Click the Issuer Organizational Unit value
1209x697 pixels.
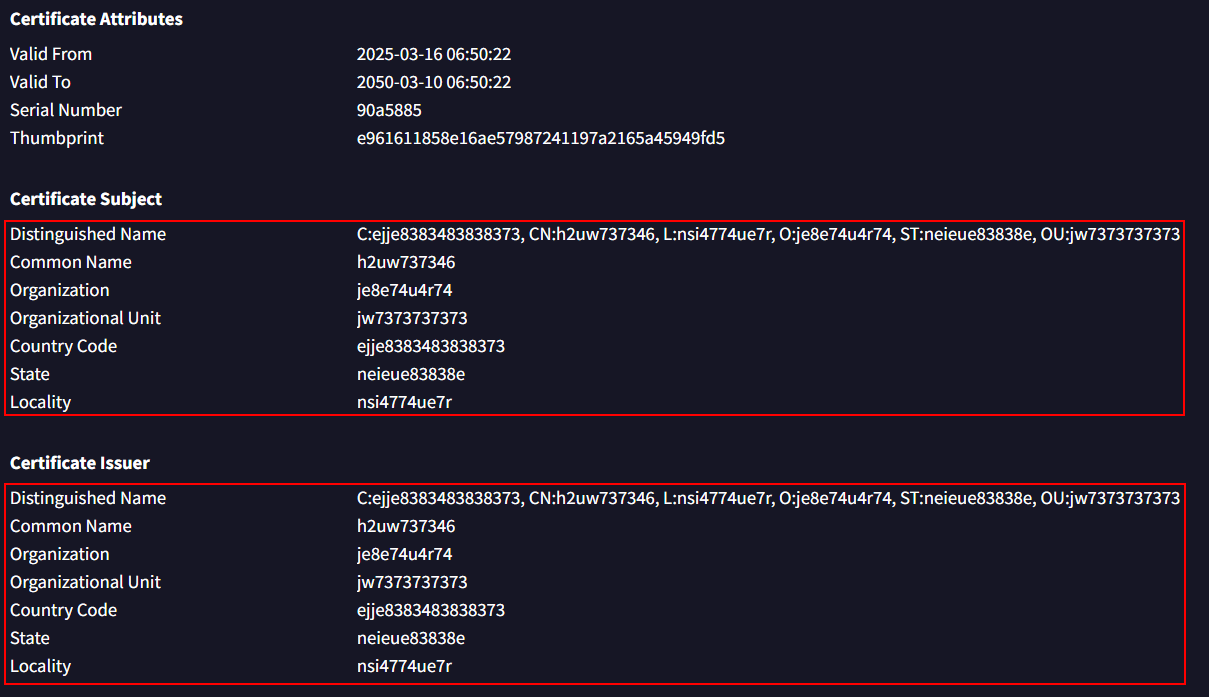tap(412, 582)
